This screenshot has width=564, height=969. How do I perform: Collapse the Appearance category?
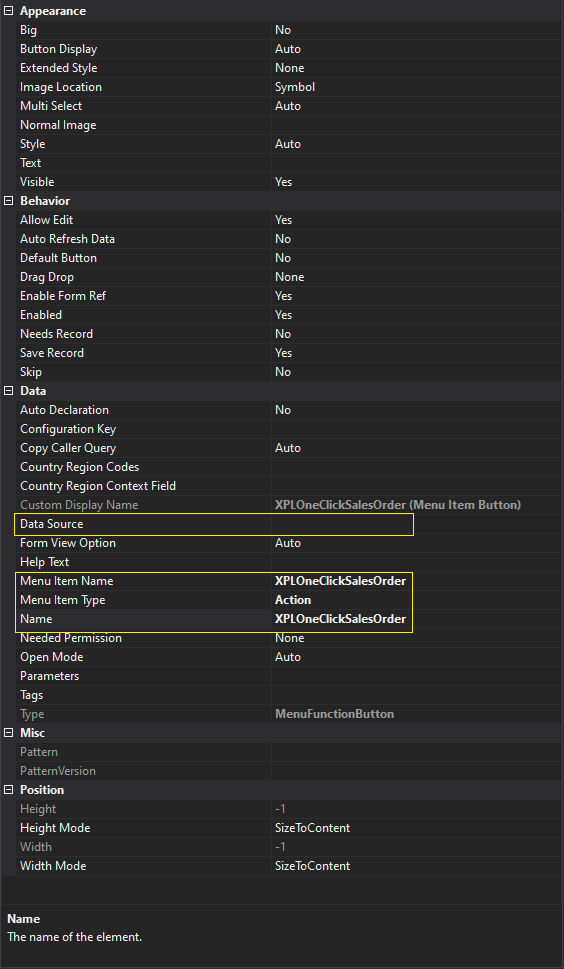point(9,11)
